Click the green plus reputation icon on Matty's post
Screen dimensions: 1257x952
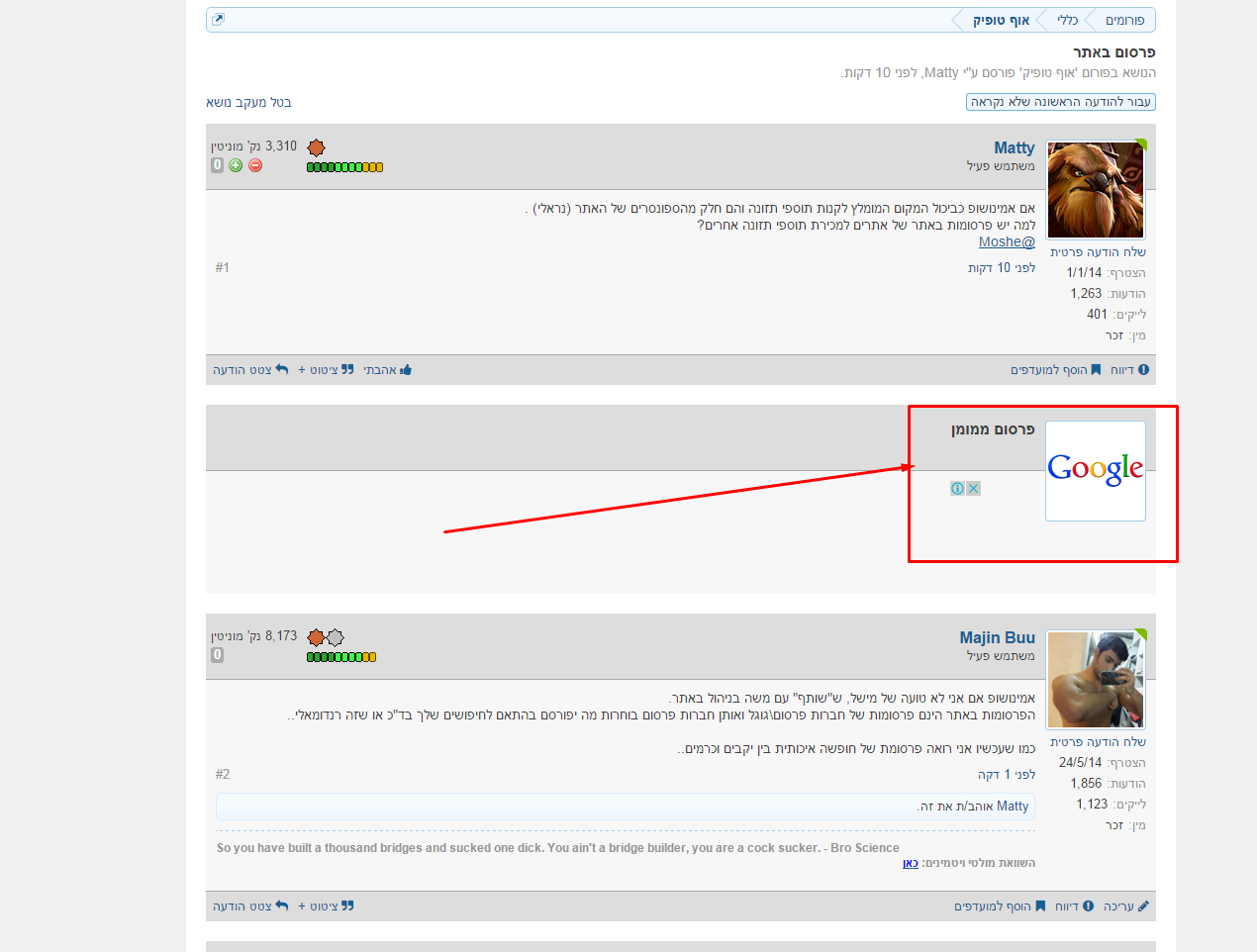tap(236, 165)
